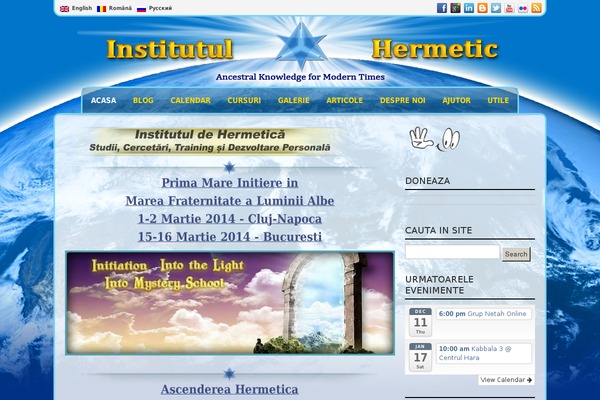Open the CURSURI menu item
Screen dimensions: 600x400
point(244,100)
